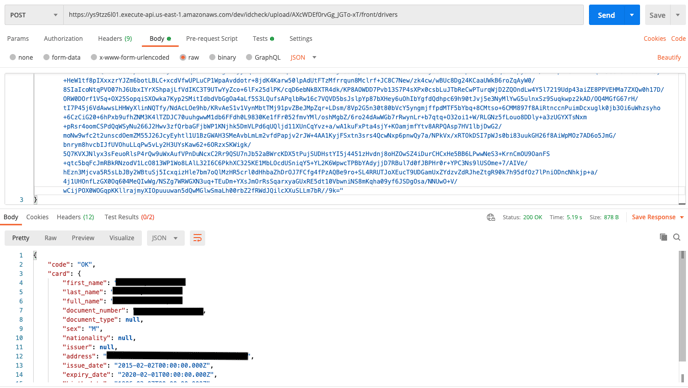Click the "200 OK" status text
Screen dimensions: 688x388
point(533,217)
